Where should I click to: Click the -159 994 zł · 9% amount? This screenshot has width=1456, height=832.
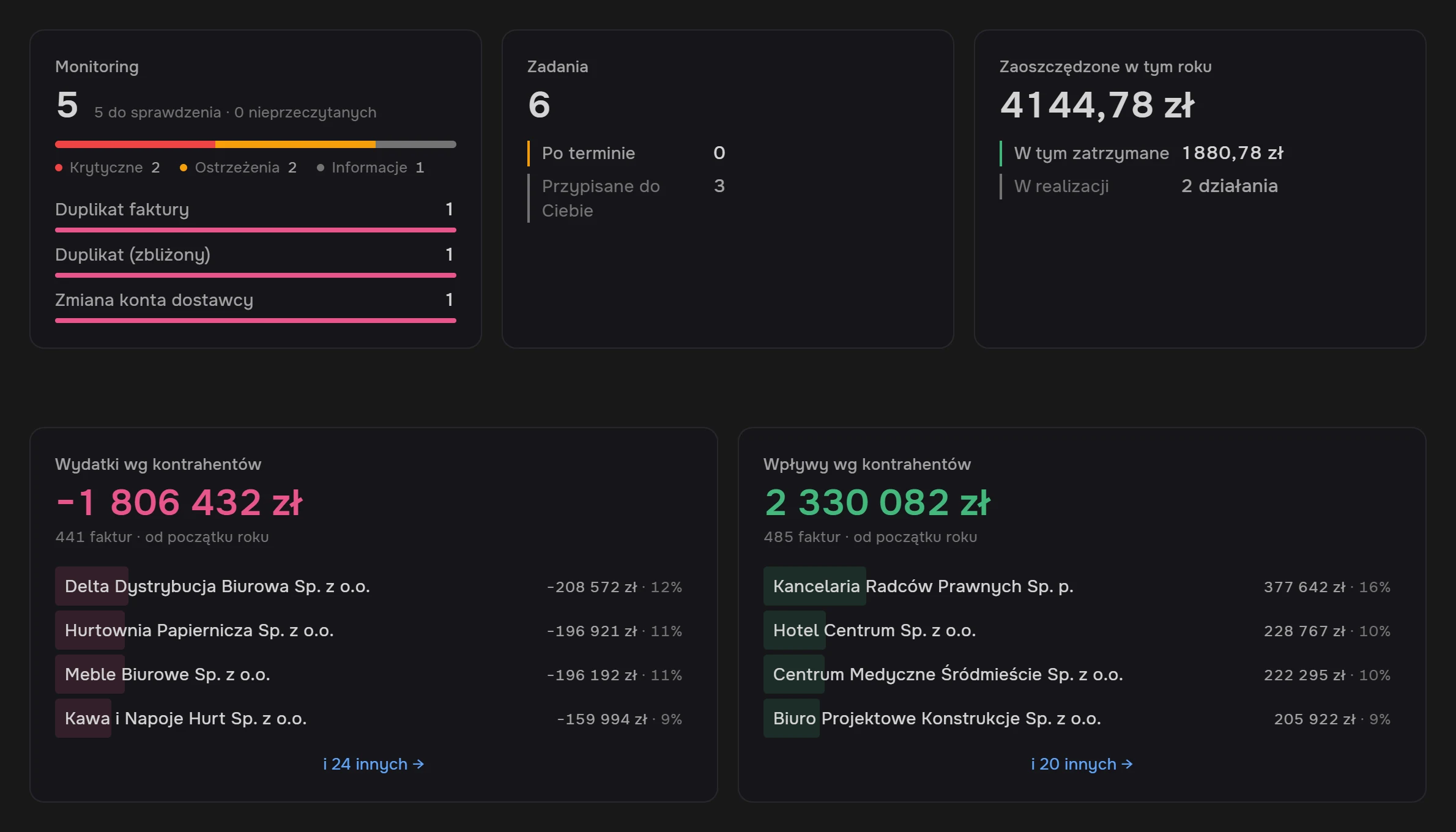tap(619, 719)
